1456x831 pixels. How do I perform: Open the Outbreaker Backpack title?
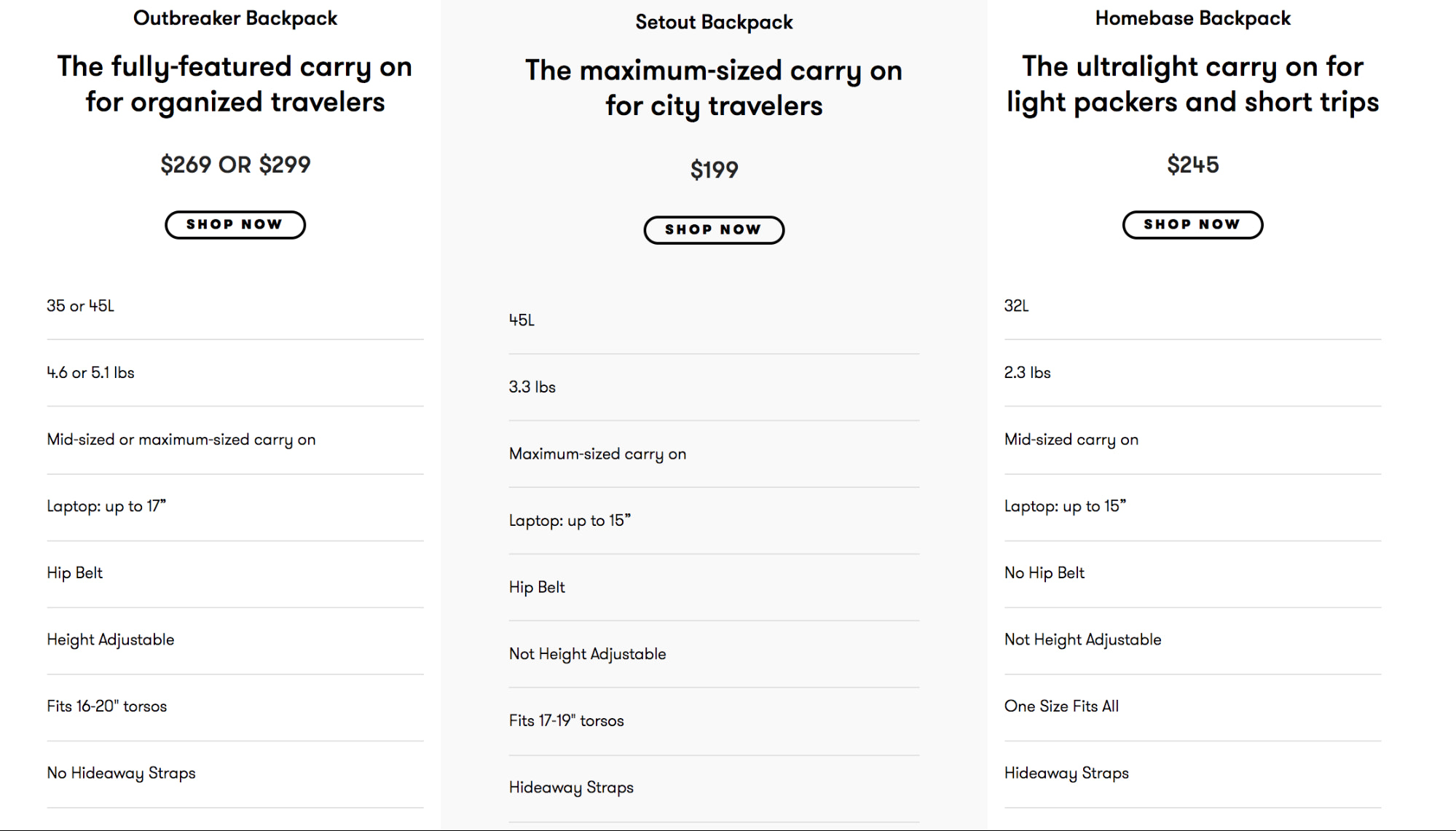coord(235,18)
